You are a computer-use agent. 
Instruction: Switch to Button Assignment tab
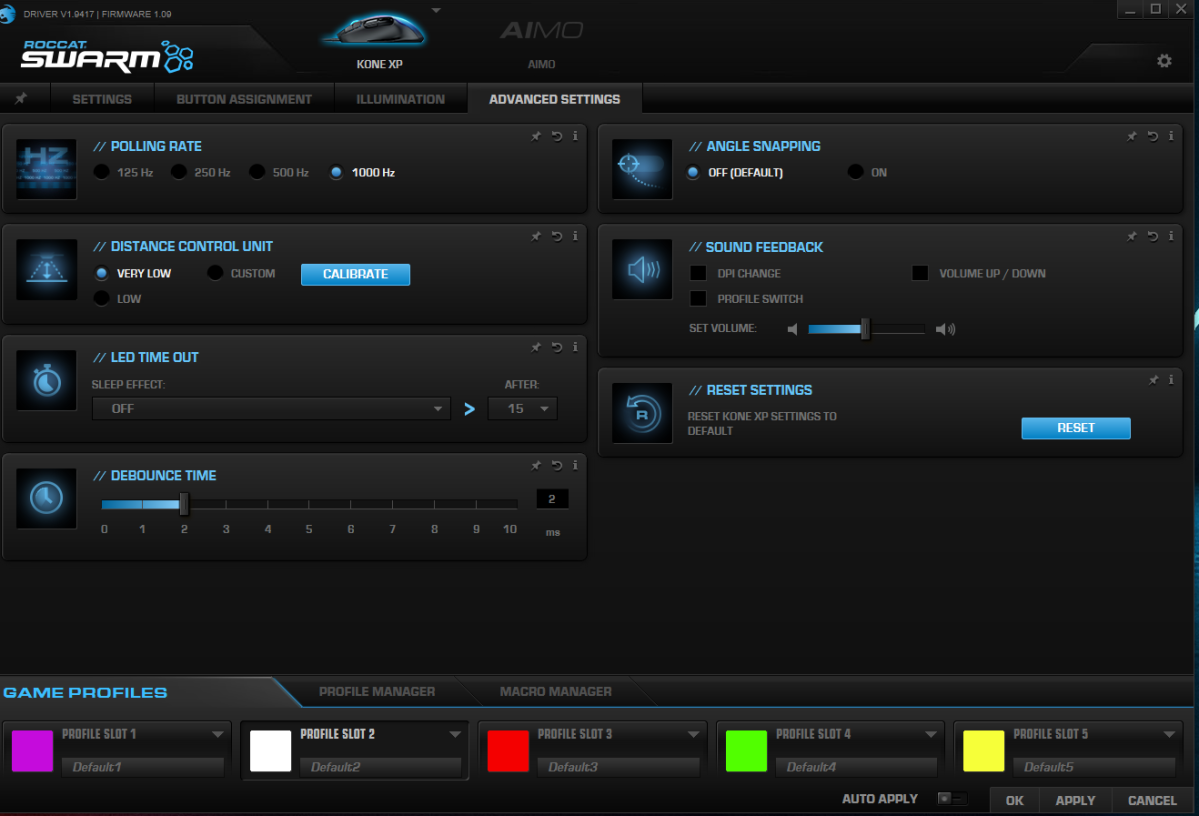pyautogui.click(x=244, y=99)
